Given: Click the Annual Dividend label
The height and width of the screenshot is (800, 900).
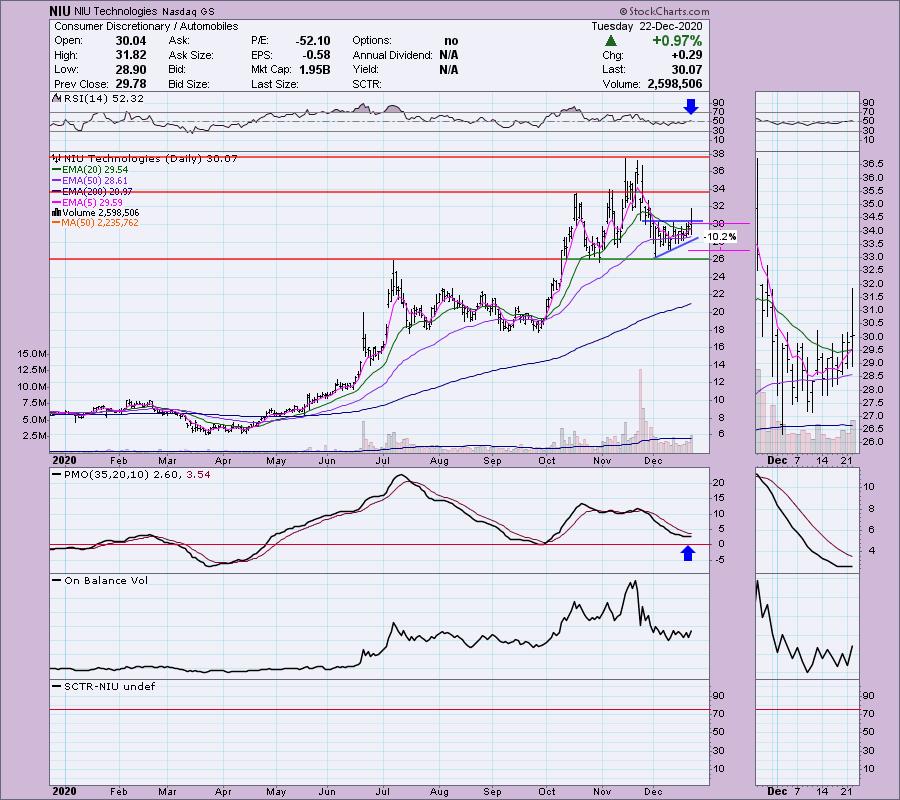Looking at the screenshot, I should coord(393,55).
